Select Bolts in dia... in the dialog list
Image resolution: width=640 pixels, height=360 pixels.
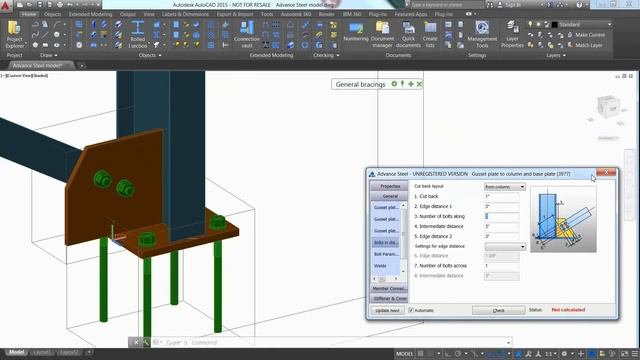coord(386,242)
